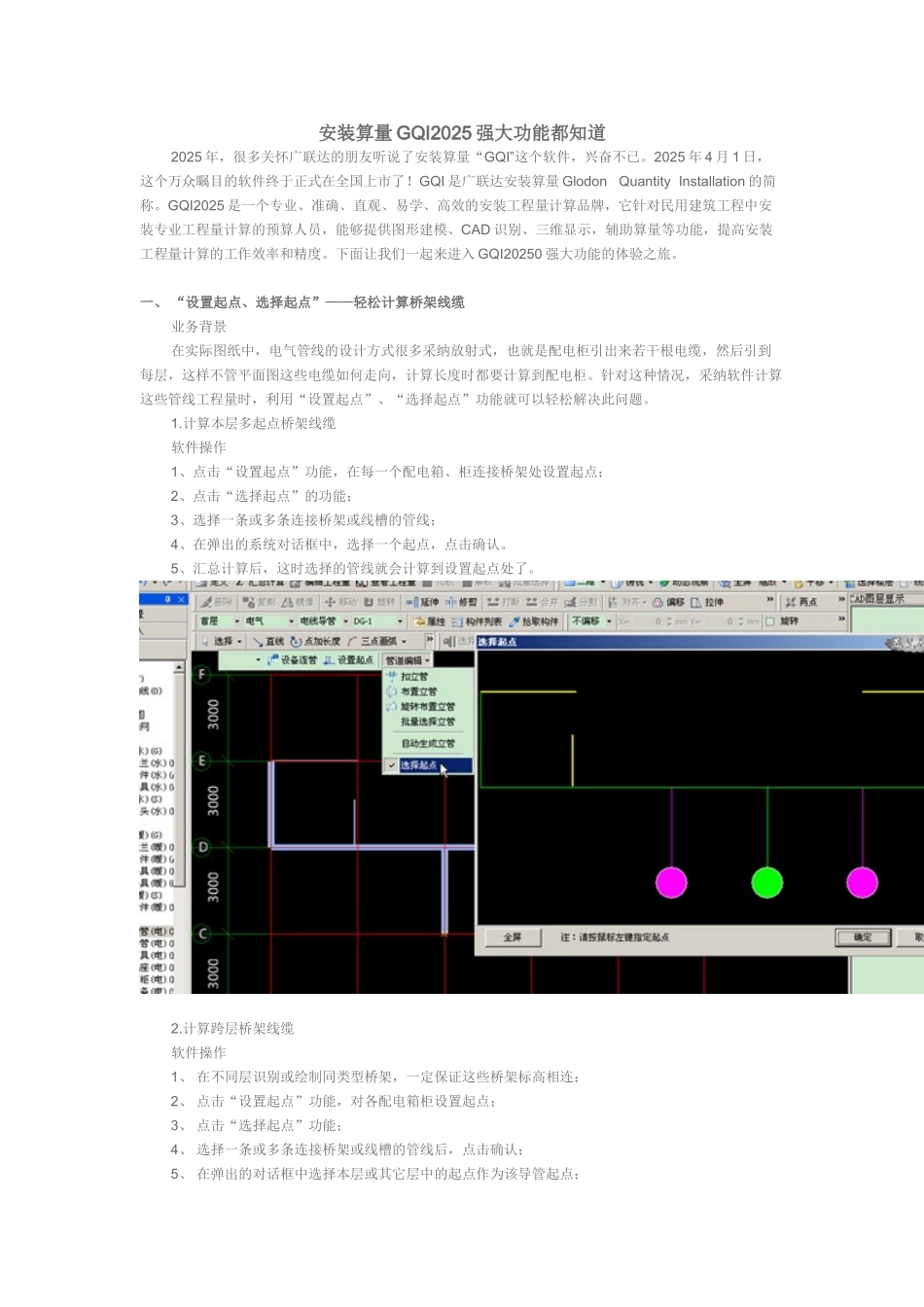
Task: Click the 打断 (break) tool icon
Action: (x=504, y=602)
